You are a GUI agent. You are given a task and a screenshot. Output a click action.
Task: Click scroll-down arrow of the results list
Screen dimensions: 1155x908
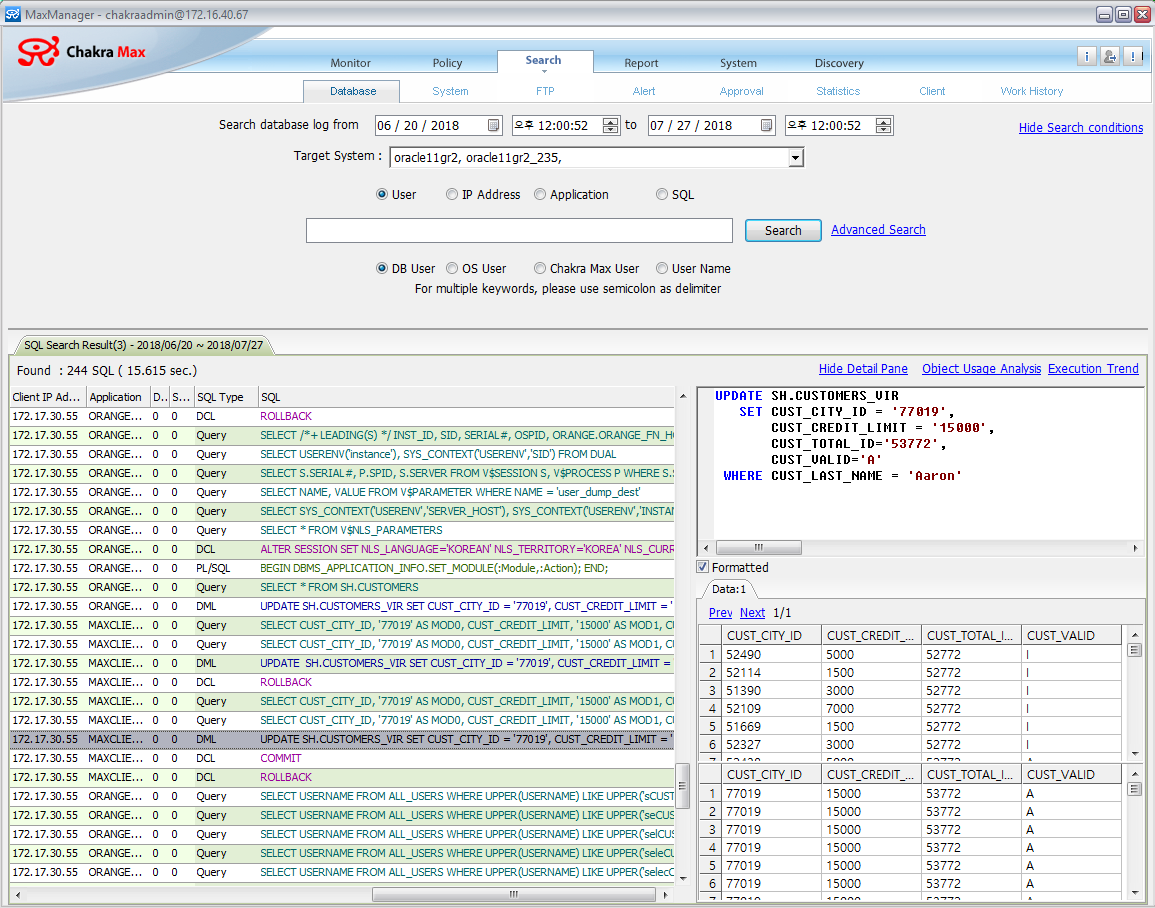pyautogui.click(x=682, y=878)
